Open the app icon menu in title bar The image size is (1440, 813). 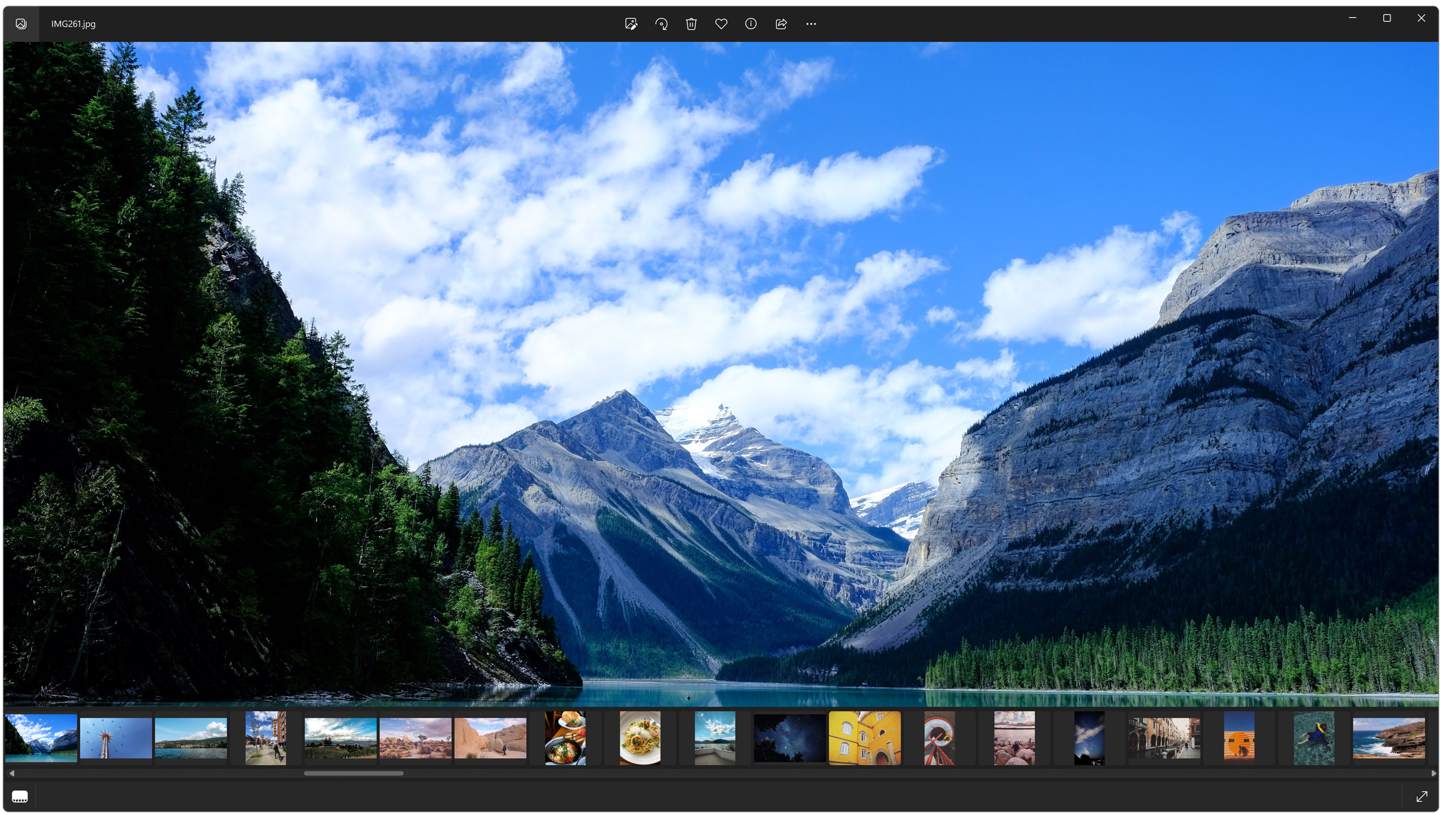pyautogui.click(x=20, y=23)
